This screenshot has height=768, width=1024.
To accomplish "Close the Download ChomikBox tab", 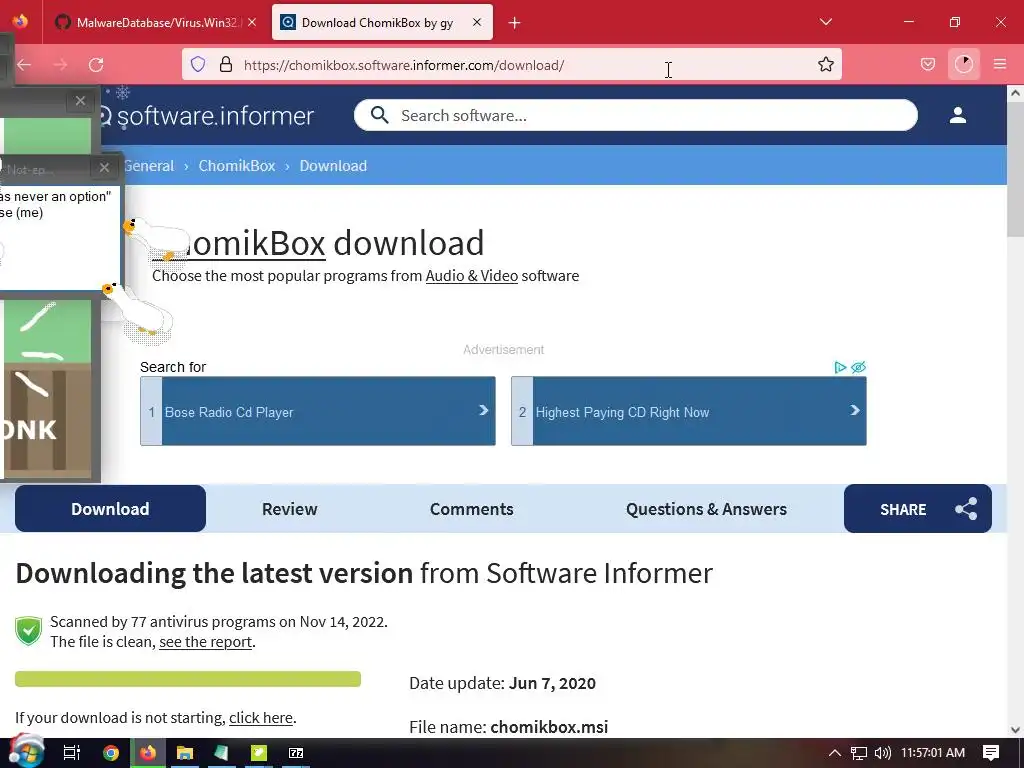I will click(x=477, y=22).
